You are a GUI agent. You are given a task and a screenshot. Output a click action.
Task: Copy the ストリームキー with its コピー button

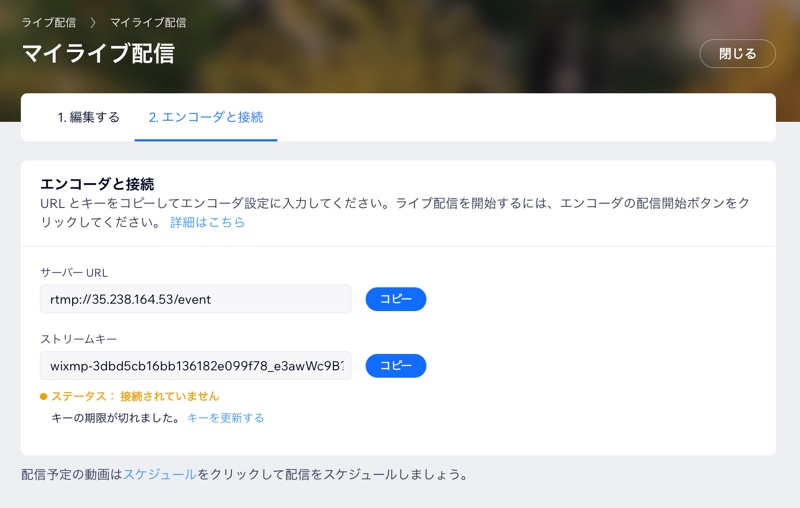tap(396, 366)
